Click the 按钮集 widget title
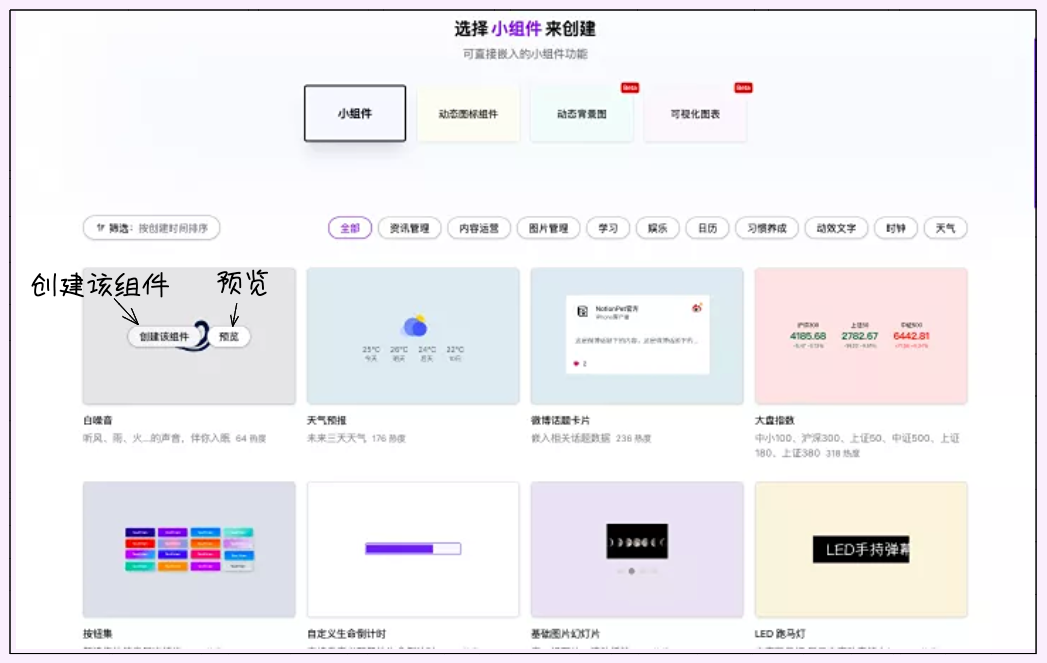 [97, 634]
